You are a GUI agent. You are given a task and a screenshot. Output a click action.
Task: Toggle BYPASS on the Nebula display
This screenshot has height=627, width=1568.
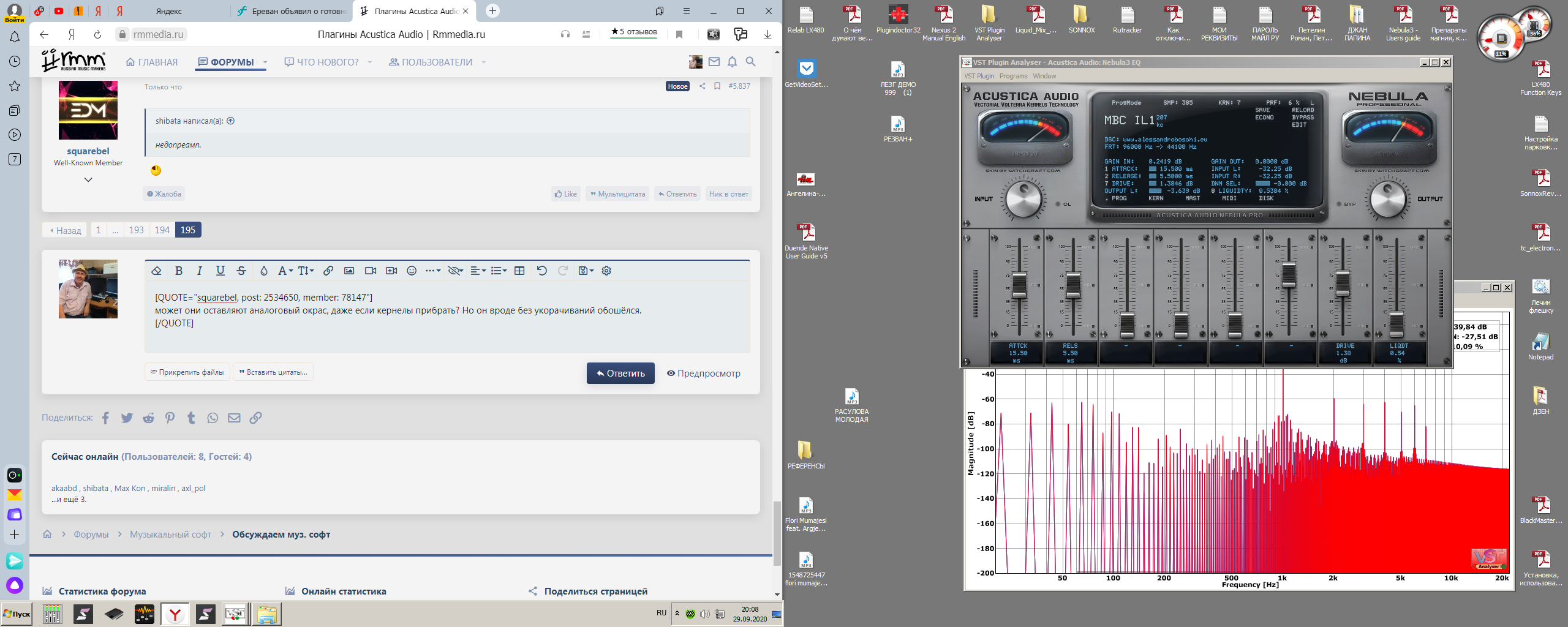[1303, 118]
